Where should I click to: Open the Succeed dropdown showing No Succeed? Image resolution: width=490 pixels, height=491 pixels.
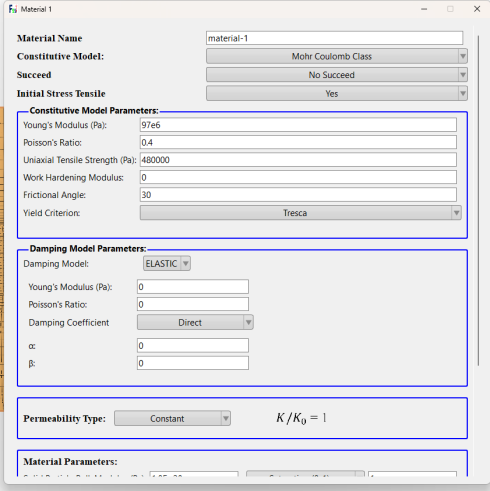pos(337,75)
